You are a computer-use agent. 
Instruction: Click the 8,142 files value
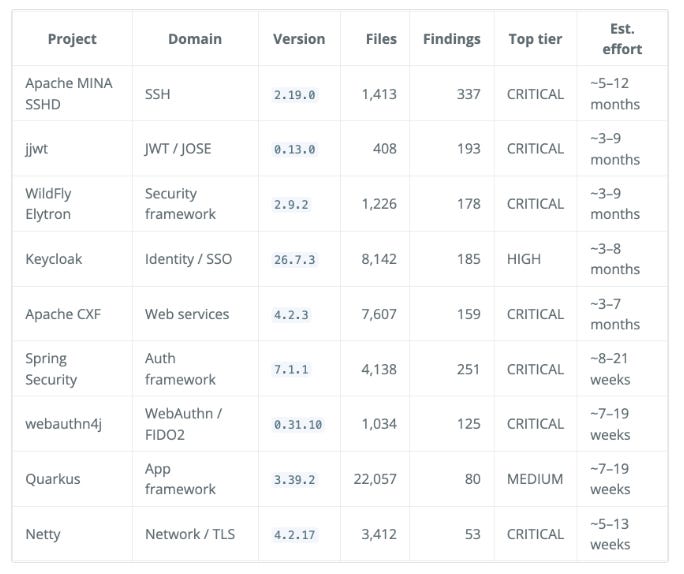(379, 259)
